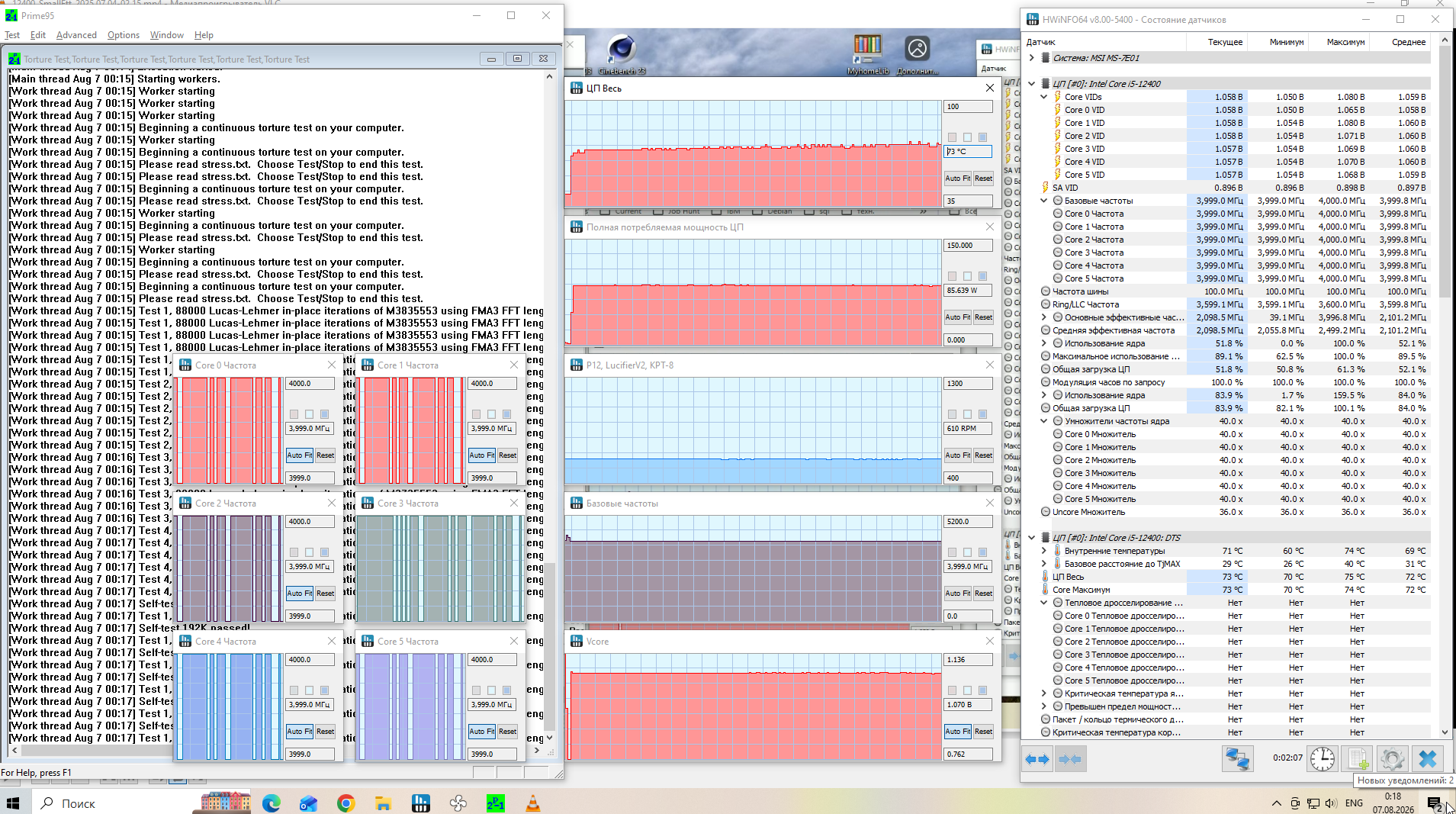
Task: Click Reset in ЦП Весь graph
Action: point(983,179)
